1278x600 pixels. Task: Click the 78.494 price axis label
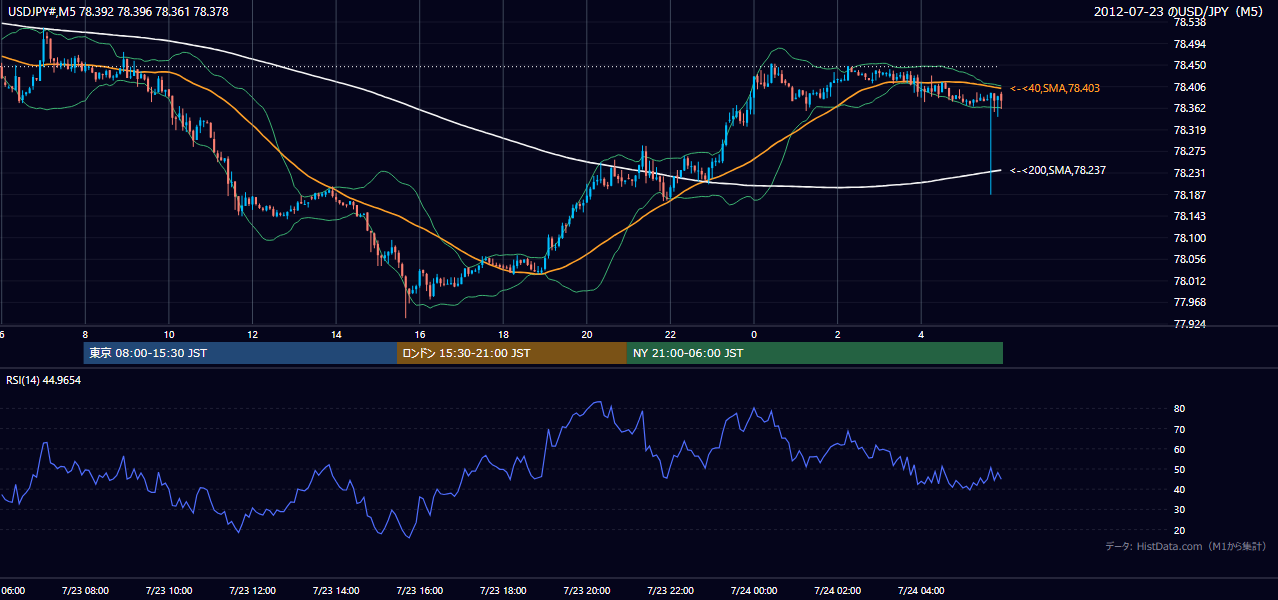(1189, 44)
